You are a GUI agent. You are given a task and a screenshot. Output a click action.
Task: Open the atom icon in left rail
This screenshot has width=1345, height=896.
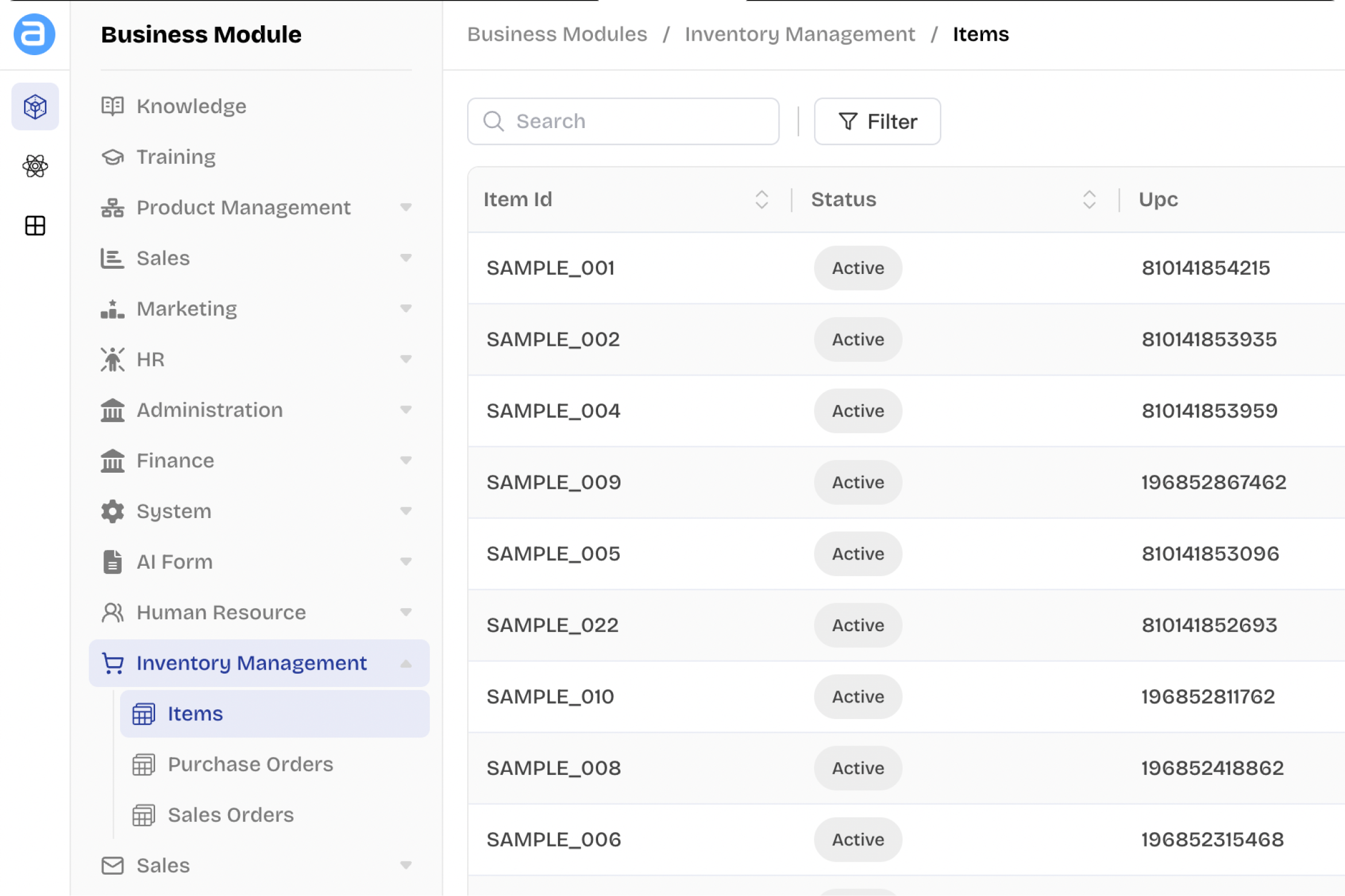(x=35, y=167)
